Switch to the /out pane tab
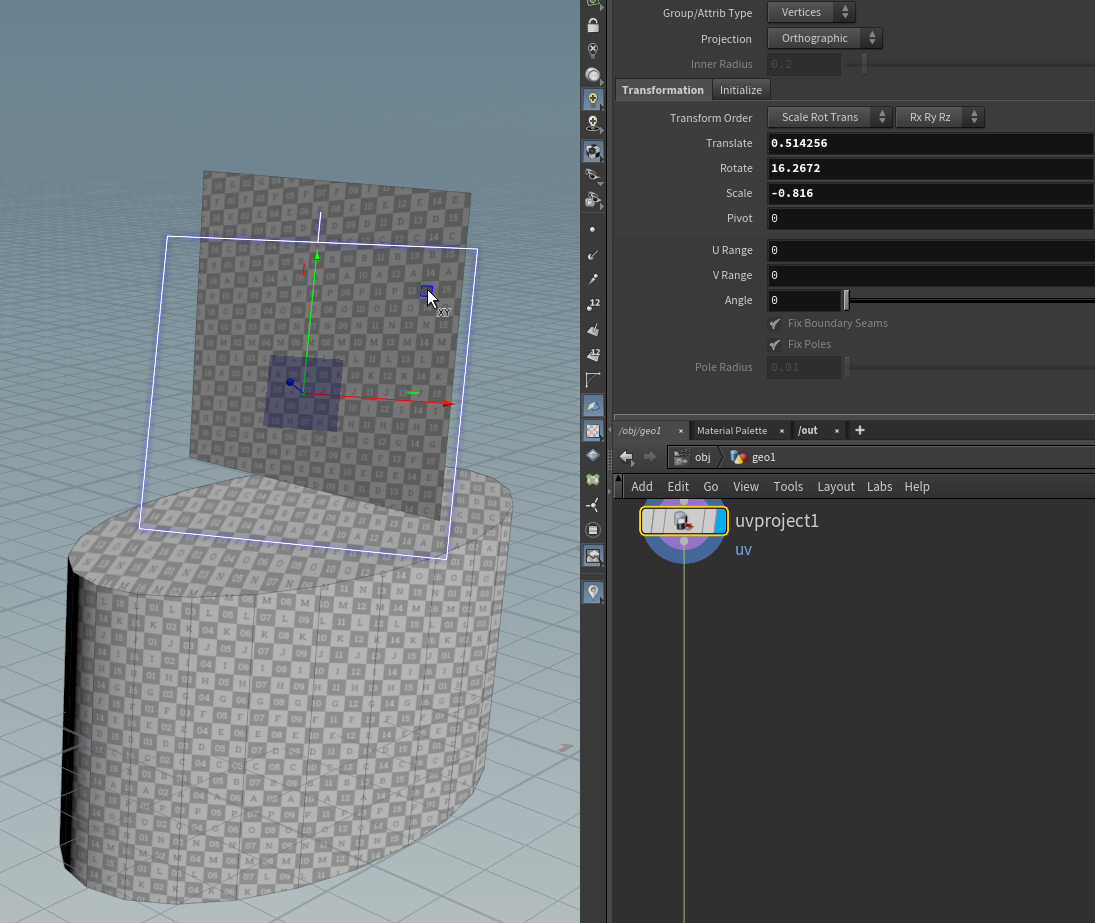 (808, 431)
